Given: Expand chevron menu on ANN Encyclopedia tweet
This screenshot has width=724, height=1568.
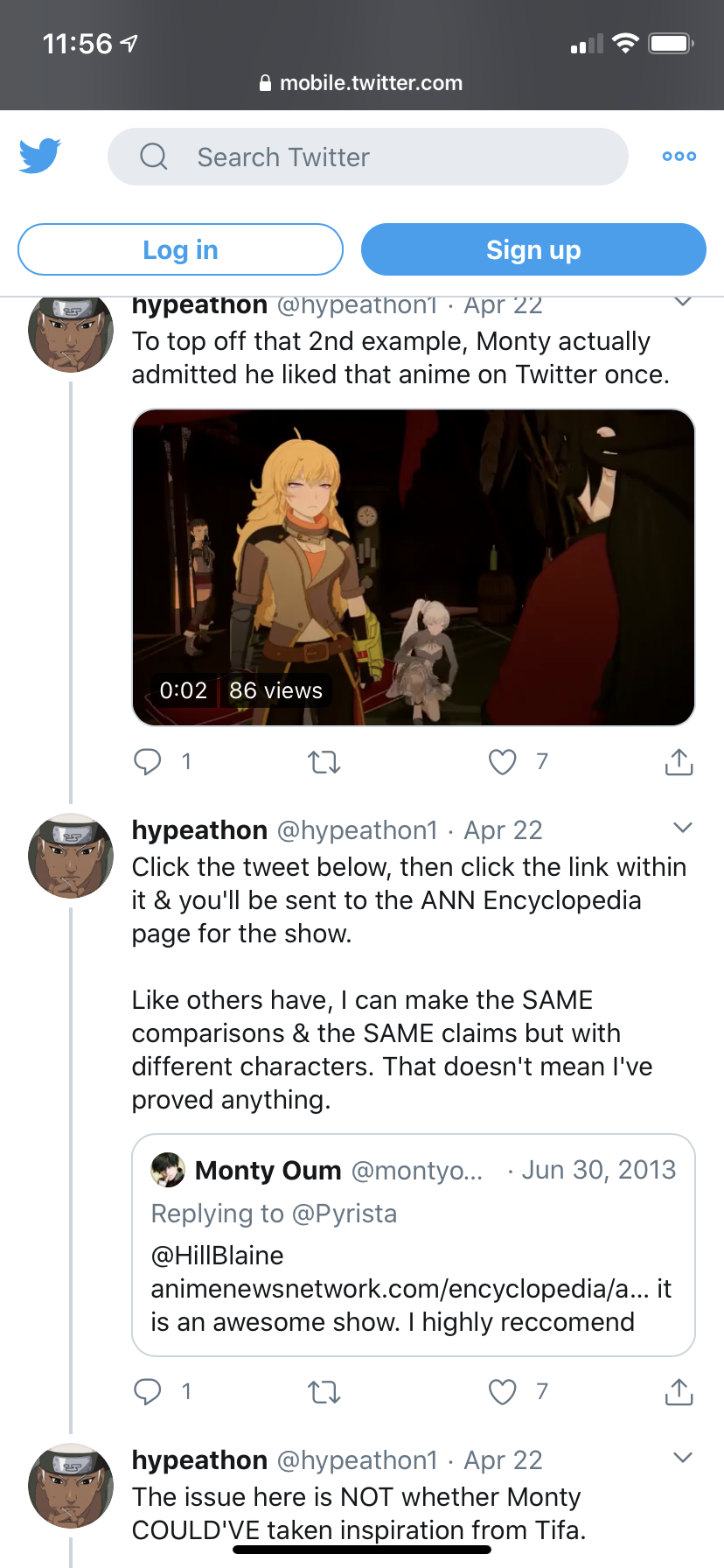Looking at the screenshot, I should (x=683, y=828).
